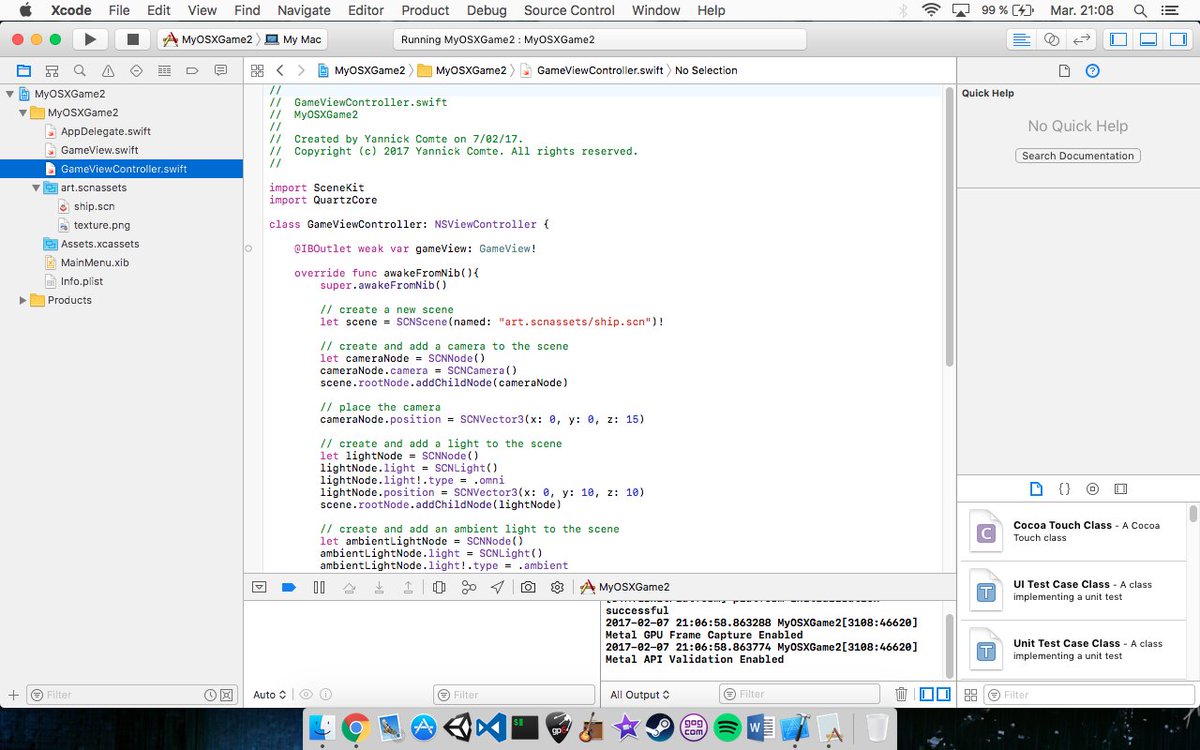The height and width of the screenshot is (750, 1200).
Task: Open the Test navigator diamond icon
Action: [136, 71]
